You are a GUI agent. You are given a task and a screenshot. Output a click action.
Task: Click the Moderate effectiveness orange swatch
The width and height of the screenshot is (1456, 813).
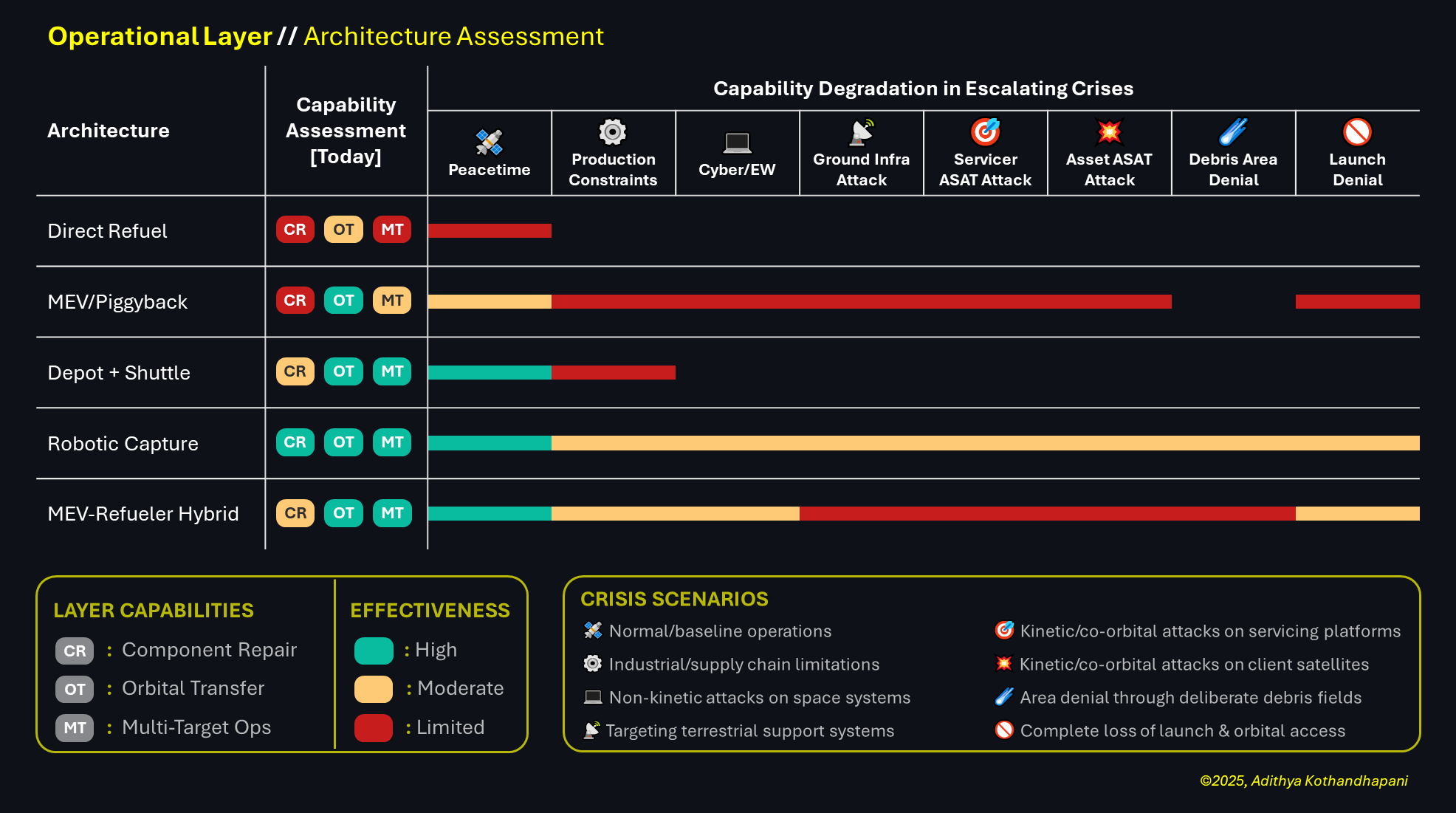coord(374,689)
